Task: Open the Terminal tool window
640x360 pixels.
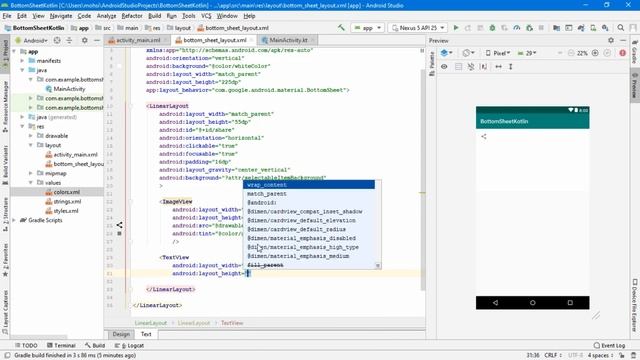Action: (x=61, y=346)
